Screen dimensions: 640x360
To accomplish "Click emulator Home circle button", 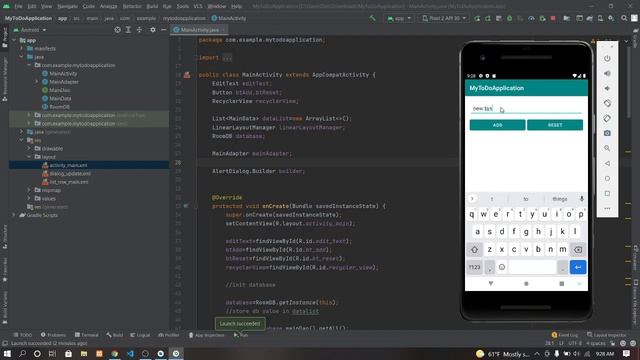I will coord(607,178).
